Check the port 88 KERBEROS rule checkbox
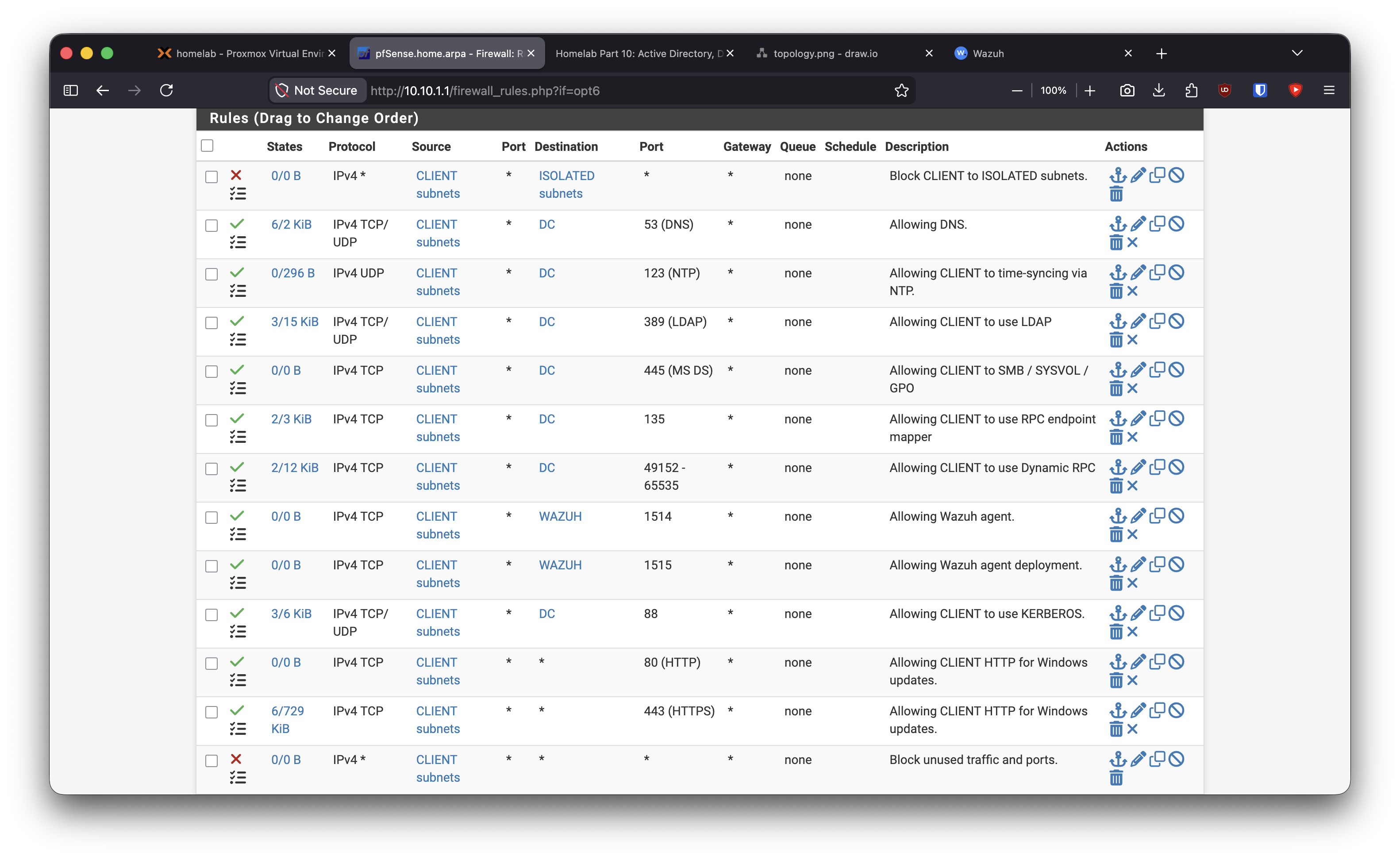The image size is (1400, 860). [x=212, y=615]
